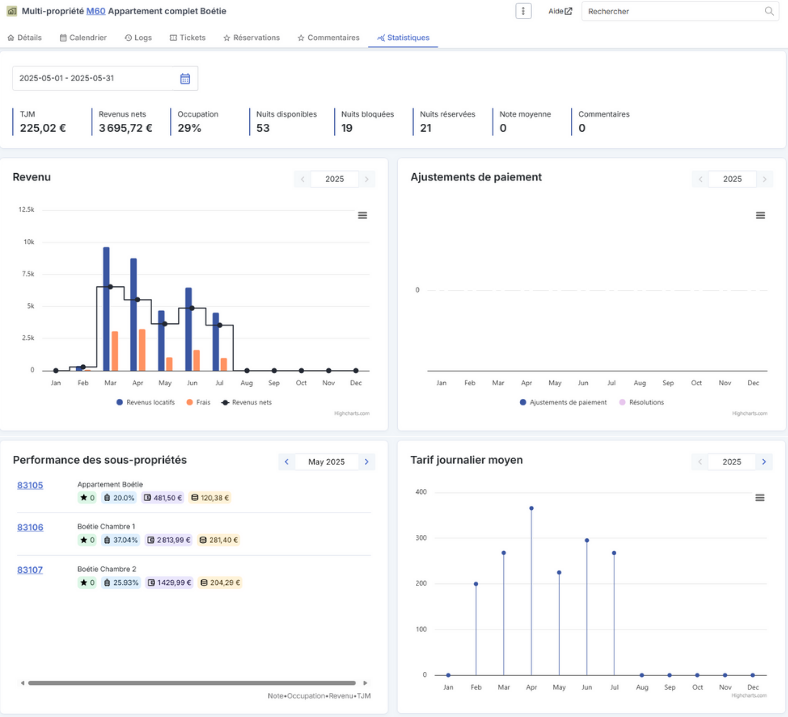The height and width of the screenshot is (717, 788).
Task: Go to previous month before May 2025
Action: [286, 462]
